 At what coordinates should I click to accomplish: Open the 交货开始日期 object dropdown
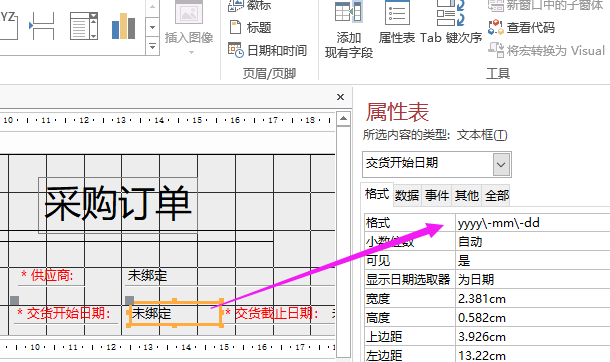pos(501,164)
